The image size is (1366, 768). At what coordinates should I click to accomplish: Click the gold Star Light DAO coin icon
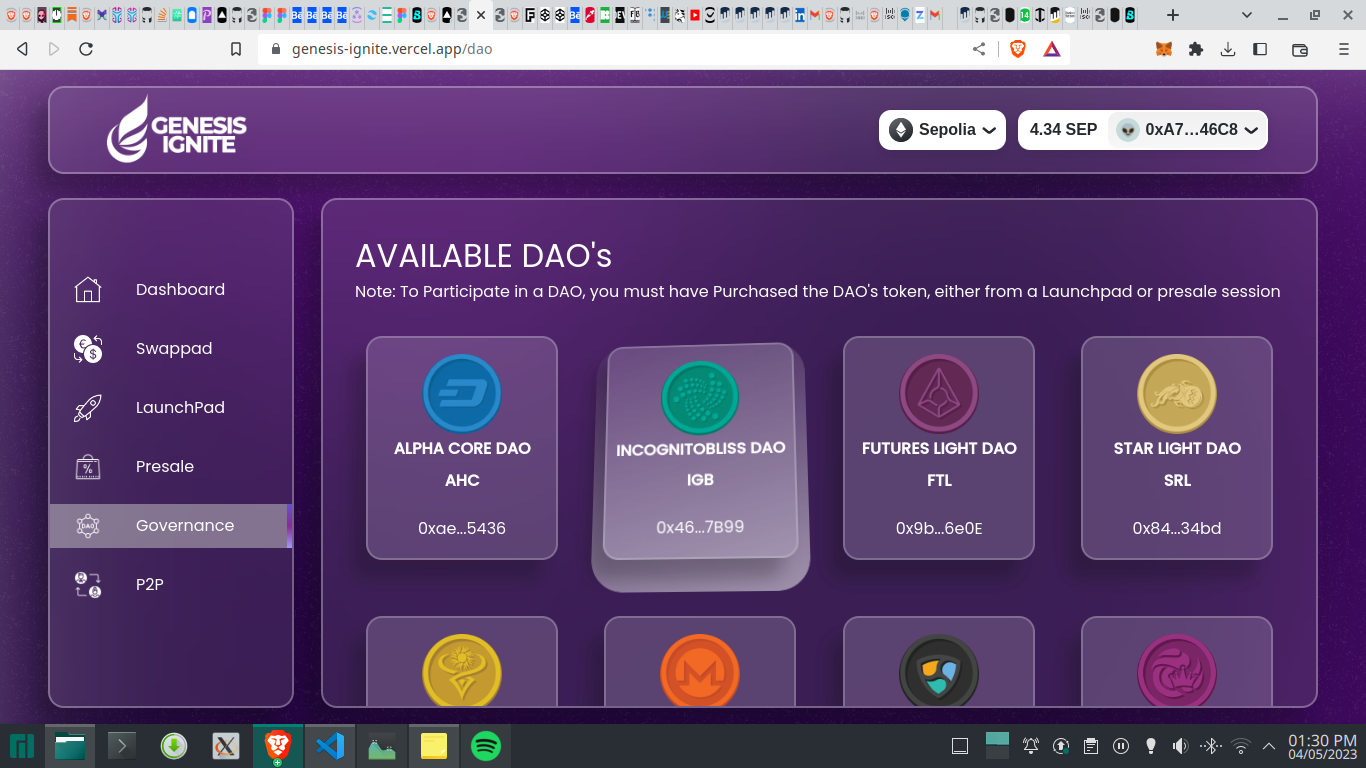pyautogui.click(x=1177, y=393)
